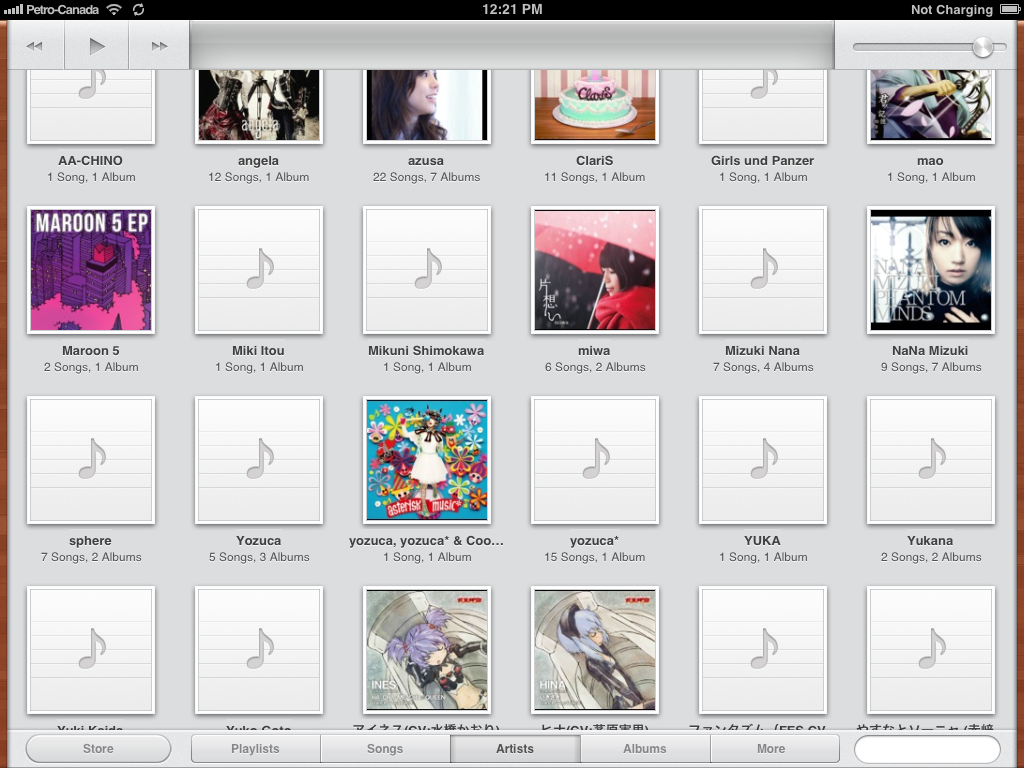The image size is (1024, 768).
Task: Open the Store button
Action: click(98, 748)
